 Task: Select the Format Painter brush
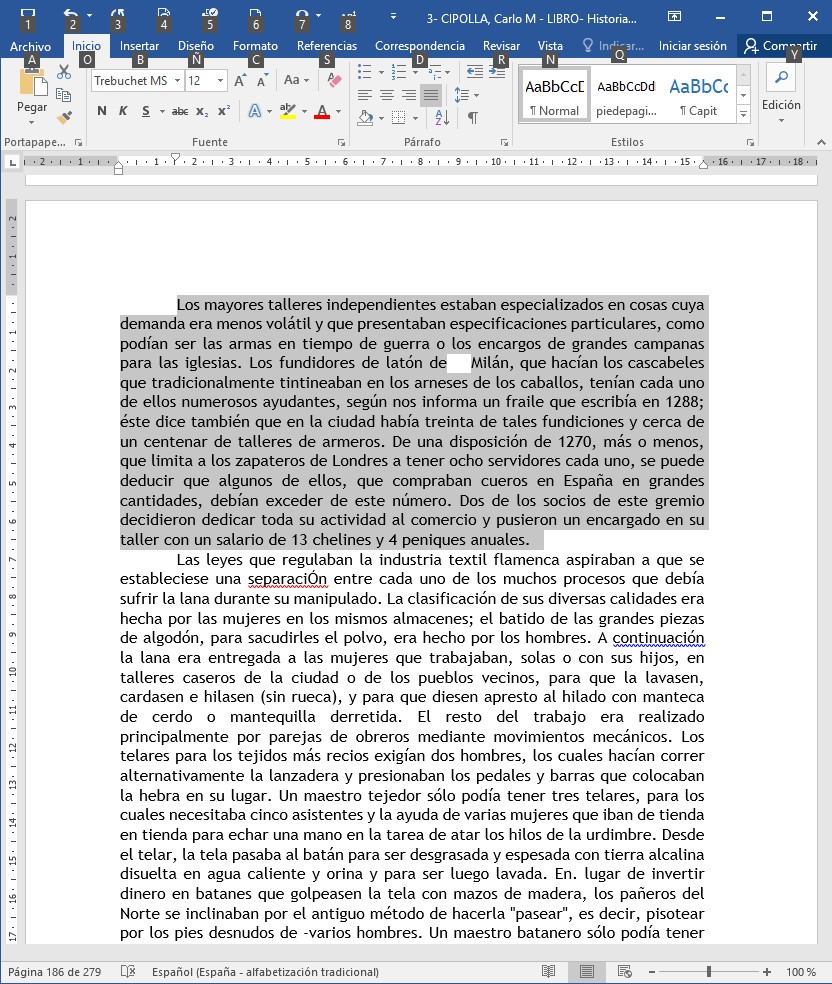[x=63, y=117]
